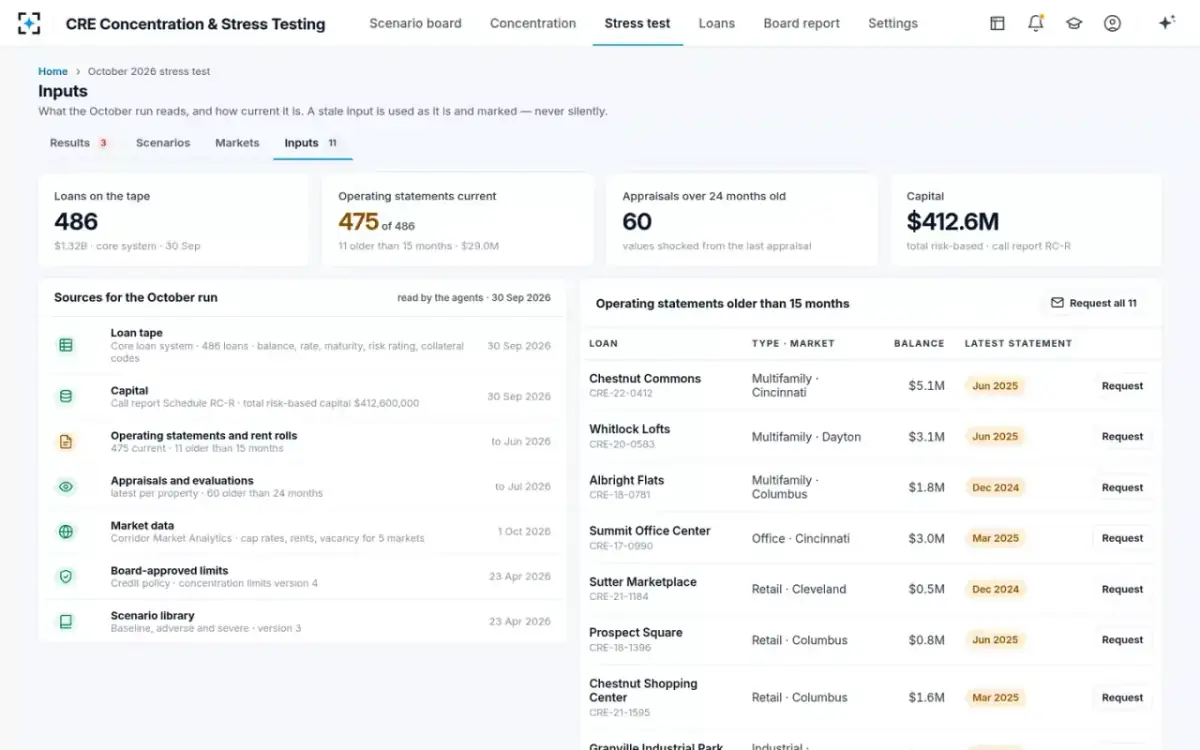Click the loan ID CRE-22-0412
Viewport: 1200px width, 750px height.
(621, 394)
